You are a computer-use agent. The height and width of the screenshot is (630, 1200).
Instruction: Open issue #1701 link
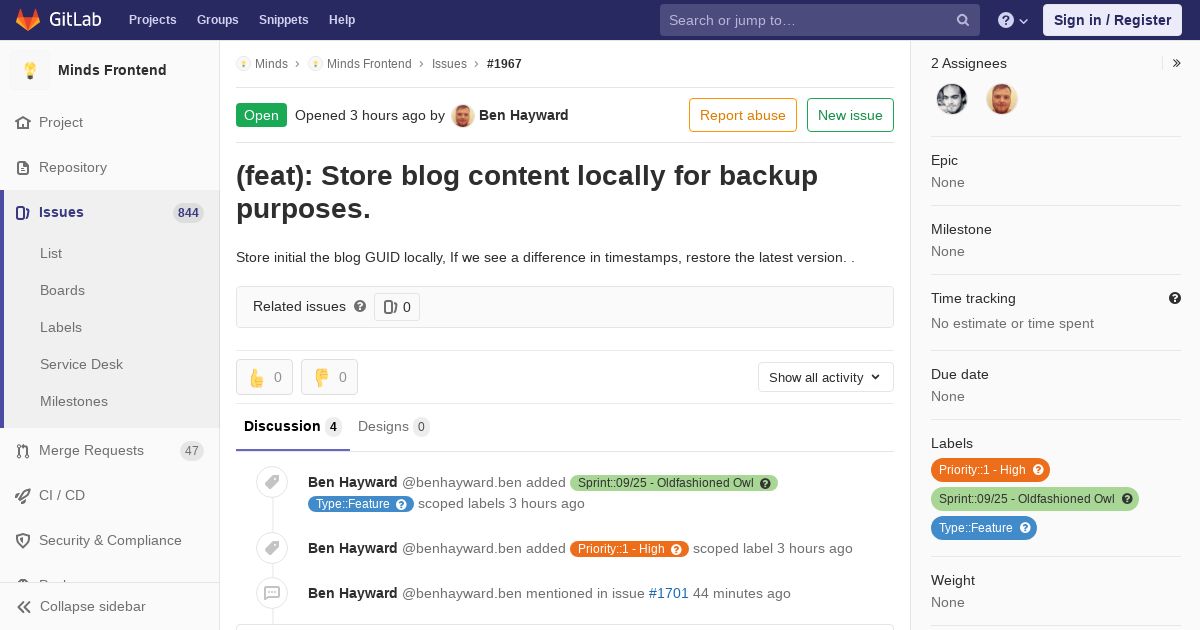669,593
